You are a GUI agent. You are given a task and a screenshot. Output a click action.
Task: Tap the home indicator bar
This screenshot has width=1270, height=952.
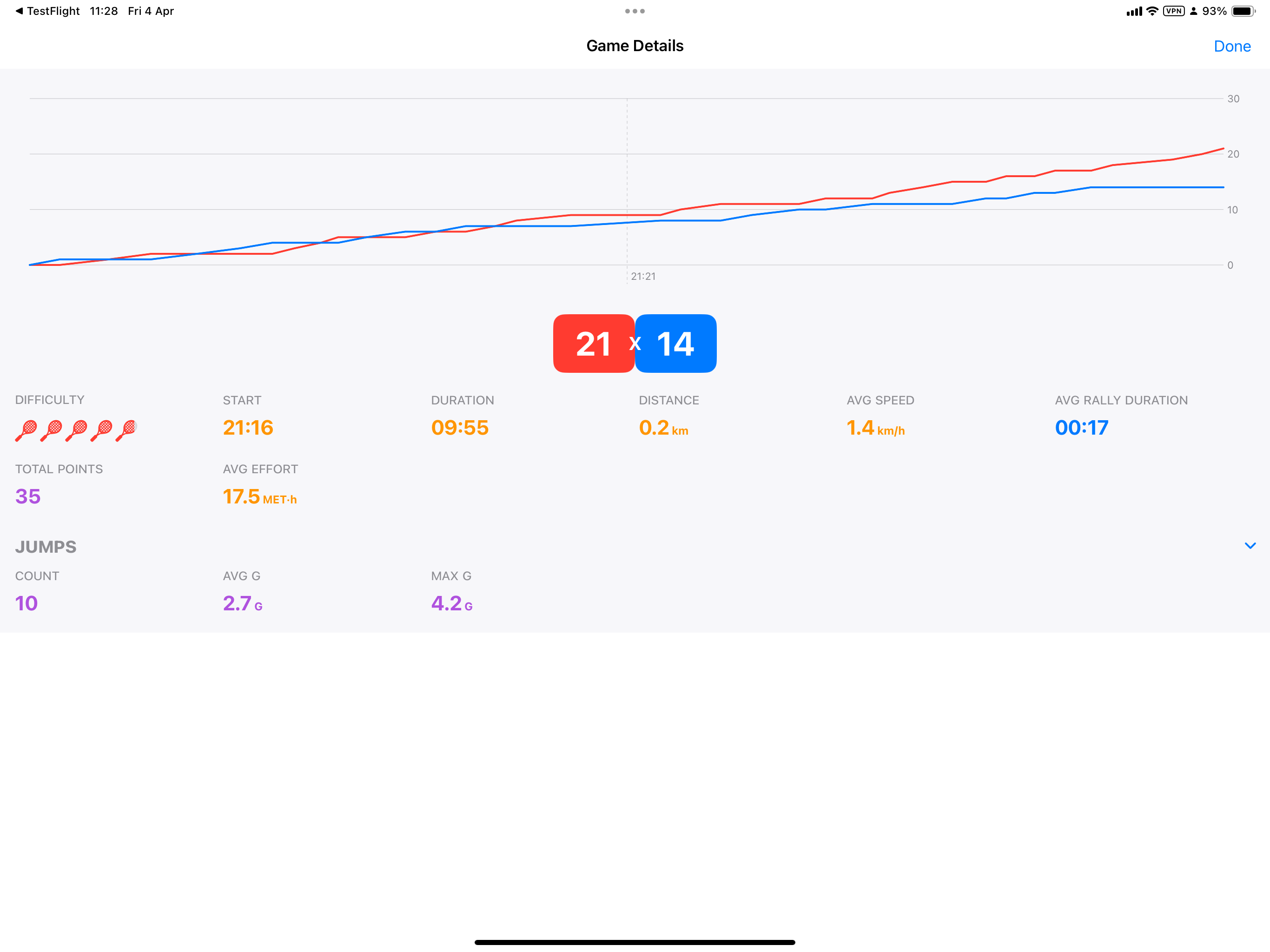pyautogui.click(x=635, y=942)
